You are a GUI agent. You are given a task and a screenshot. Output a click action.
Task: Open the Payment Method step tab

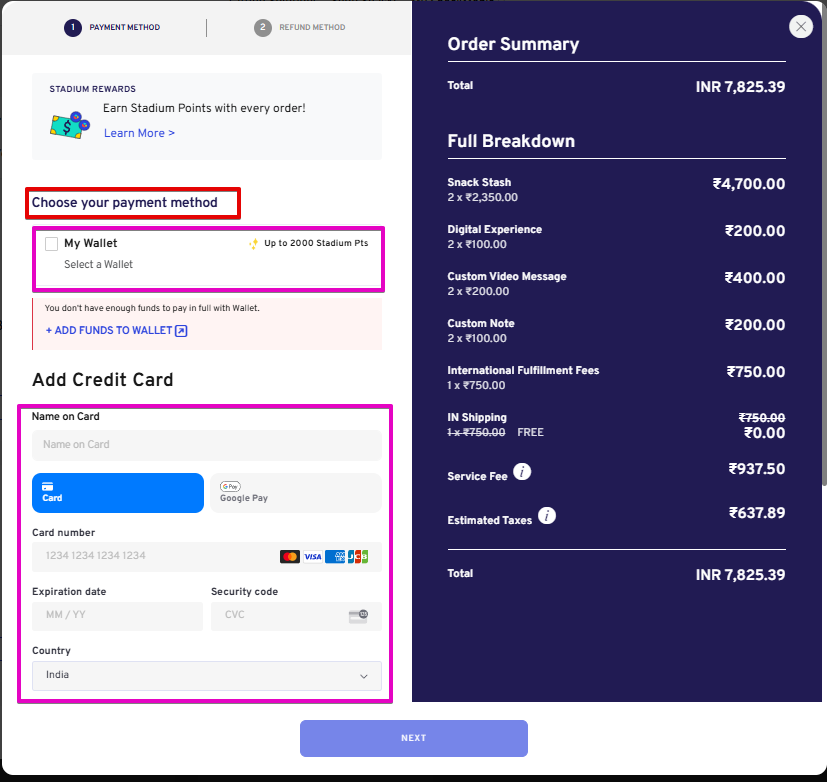click(x=112, y=27)
